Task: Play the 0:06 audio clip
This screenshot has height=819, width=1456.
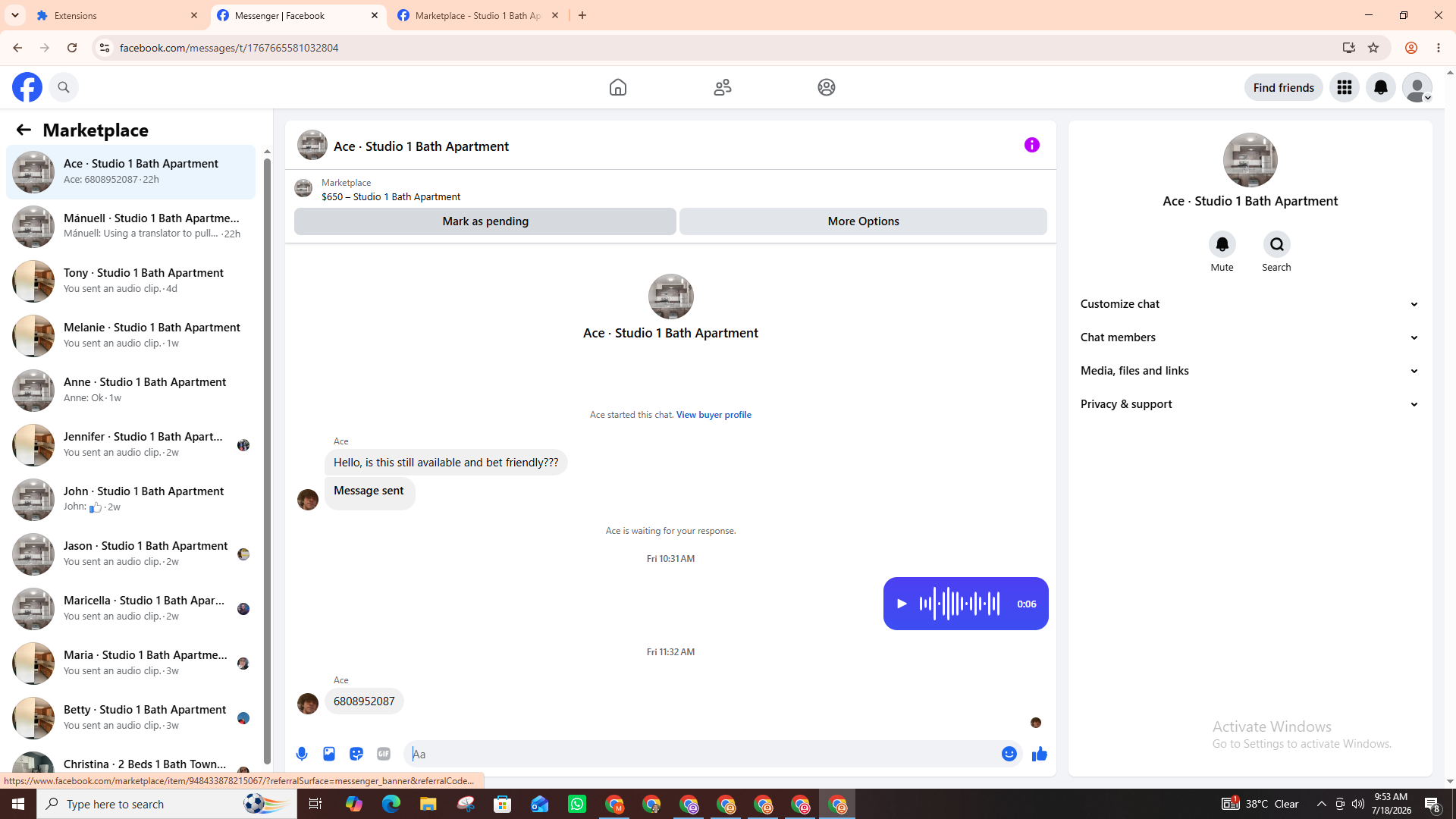Action: click(902, 604)
